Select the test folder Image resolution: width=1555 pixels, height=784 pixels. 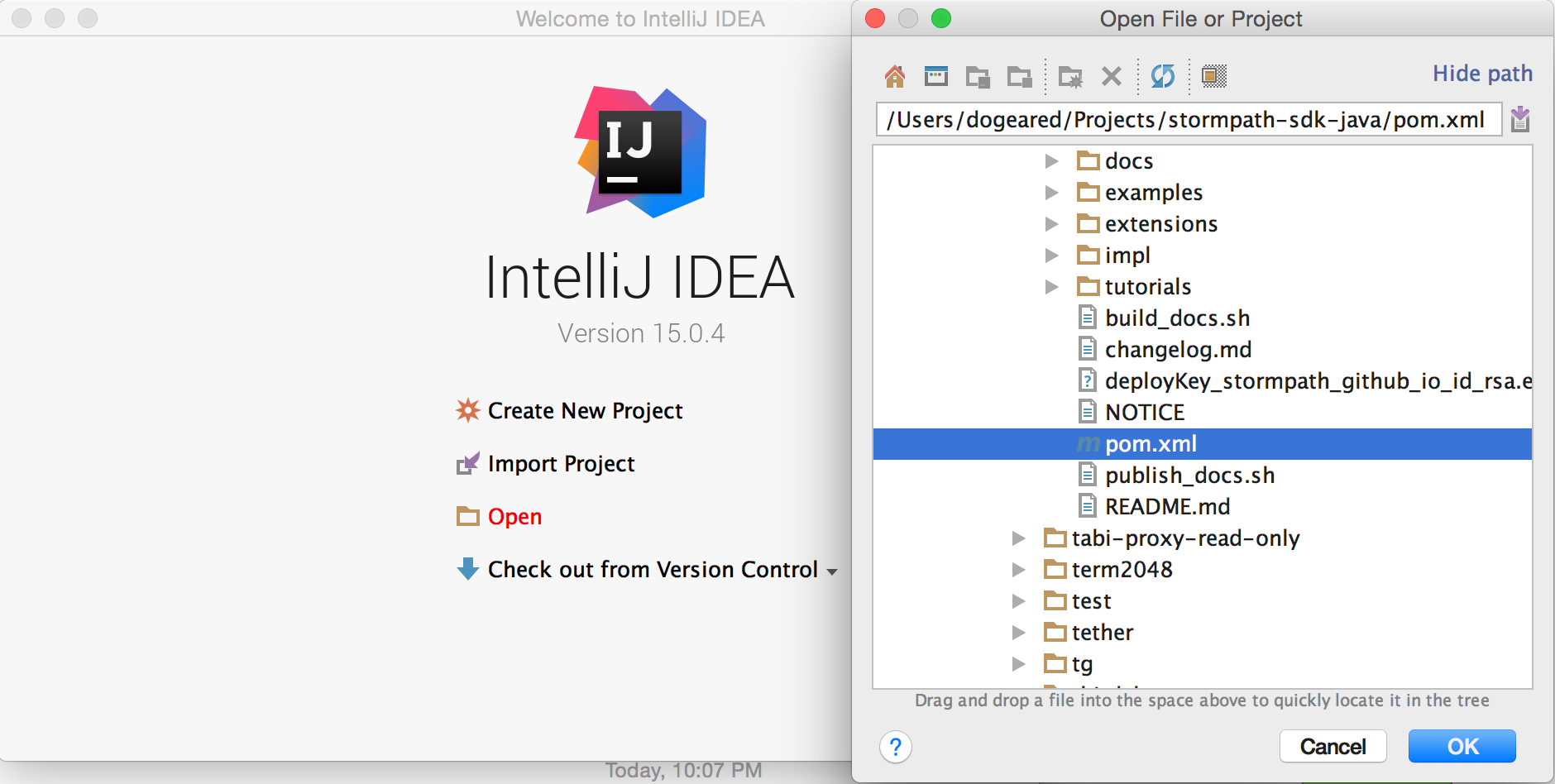1091,601
